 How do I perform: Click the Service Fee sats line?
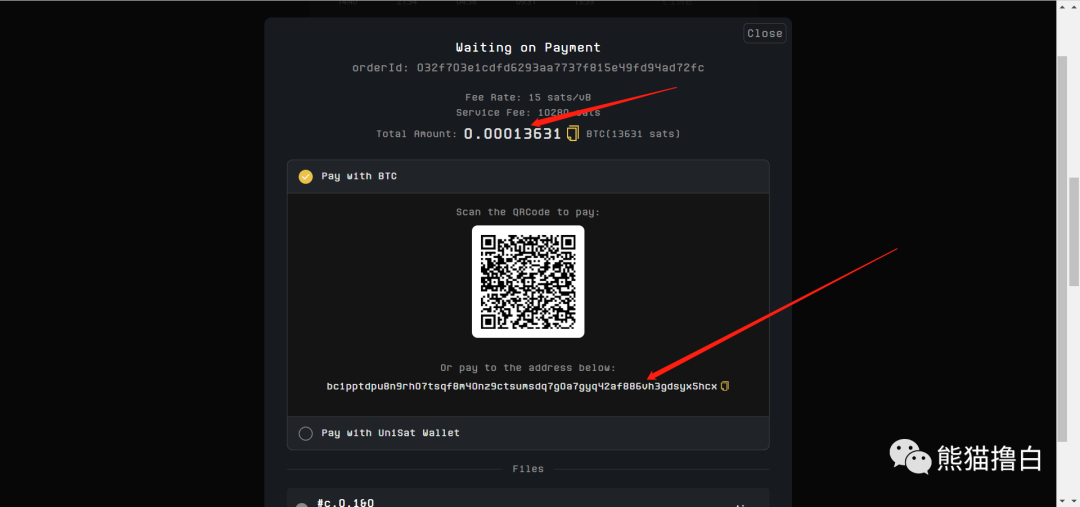pos(528,112)
